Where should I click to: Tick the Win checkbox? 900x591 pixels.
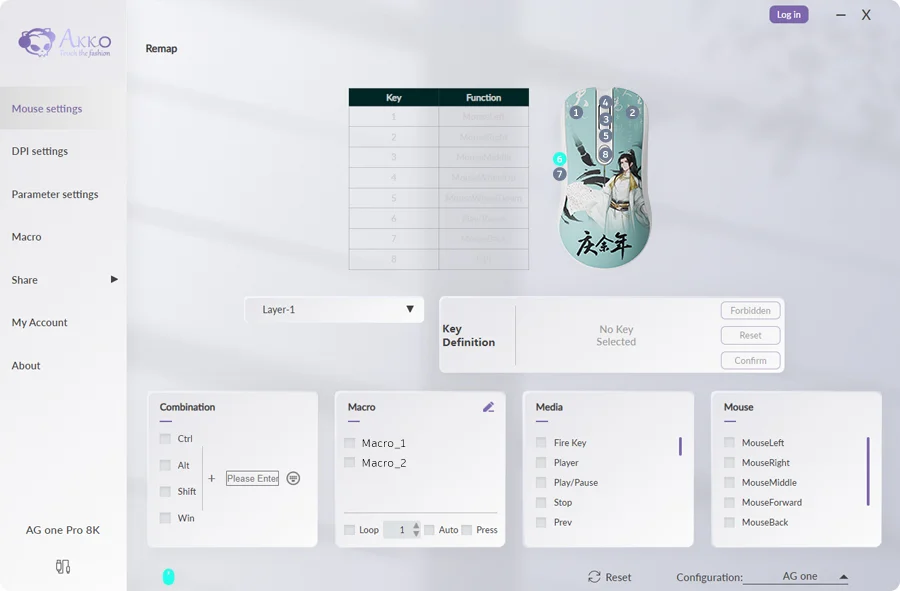165,518
